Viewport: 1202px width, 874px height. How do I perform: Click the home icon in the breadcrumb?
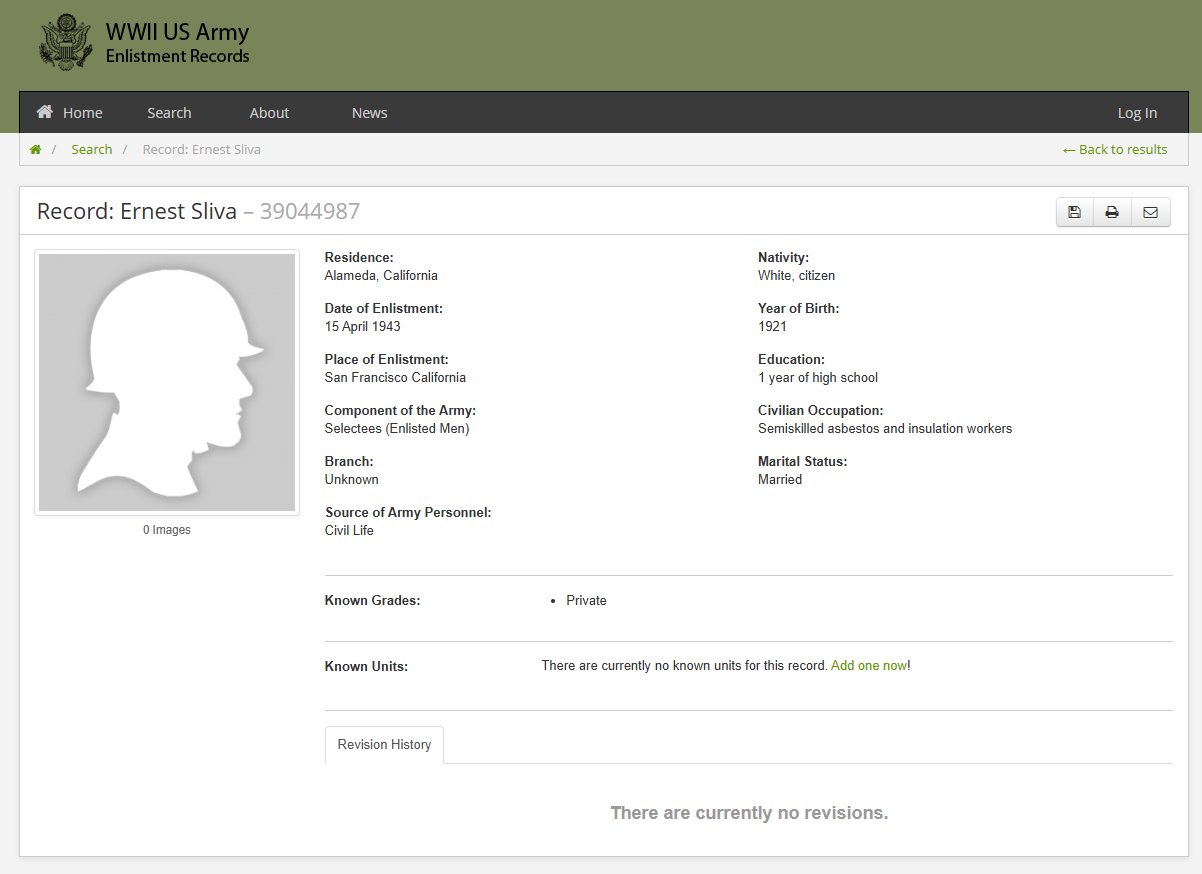pos(35,149)
